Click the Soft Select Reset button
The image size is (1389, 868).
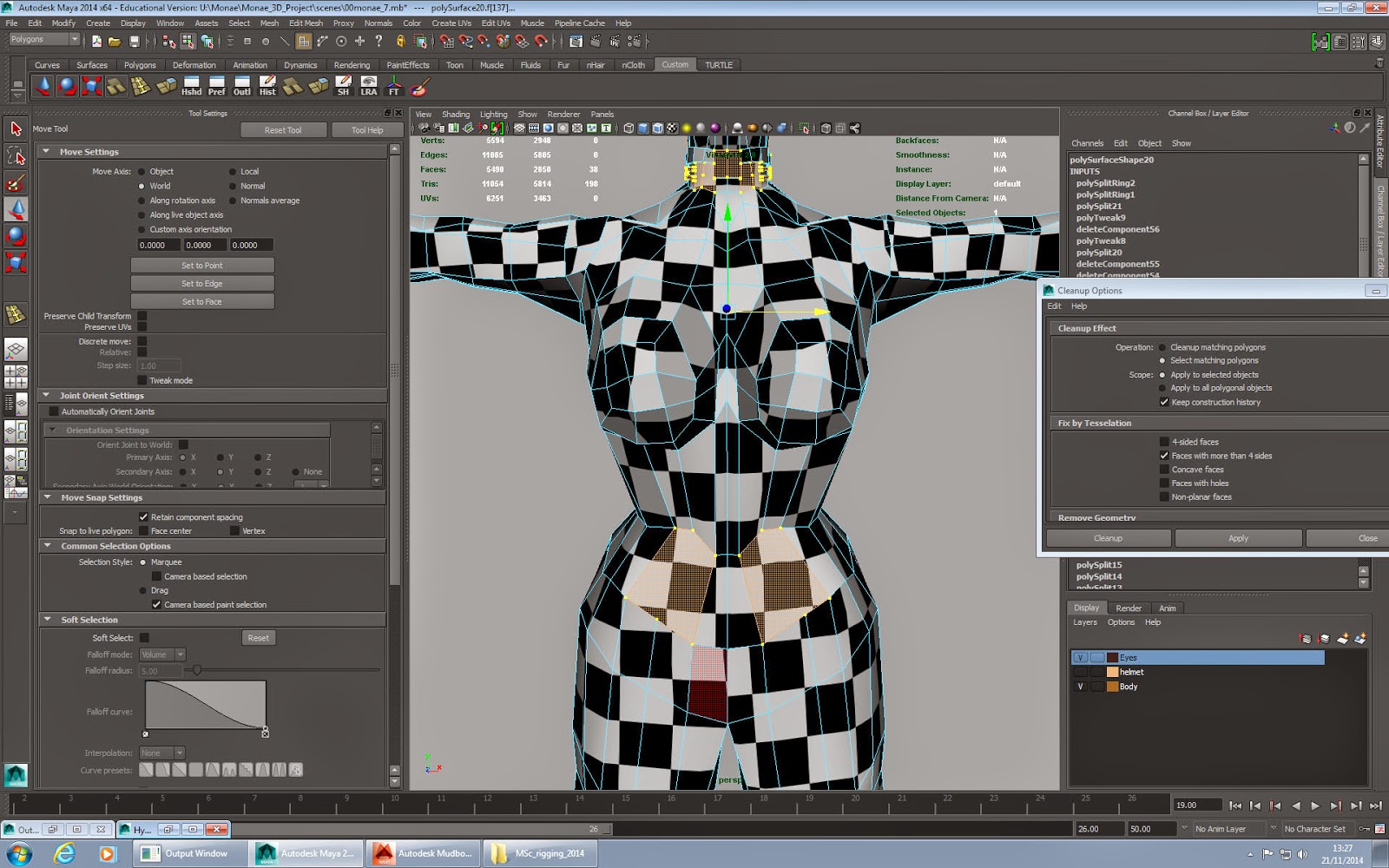tap(258, 638)
